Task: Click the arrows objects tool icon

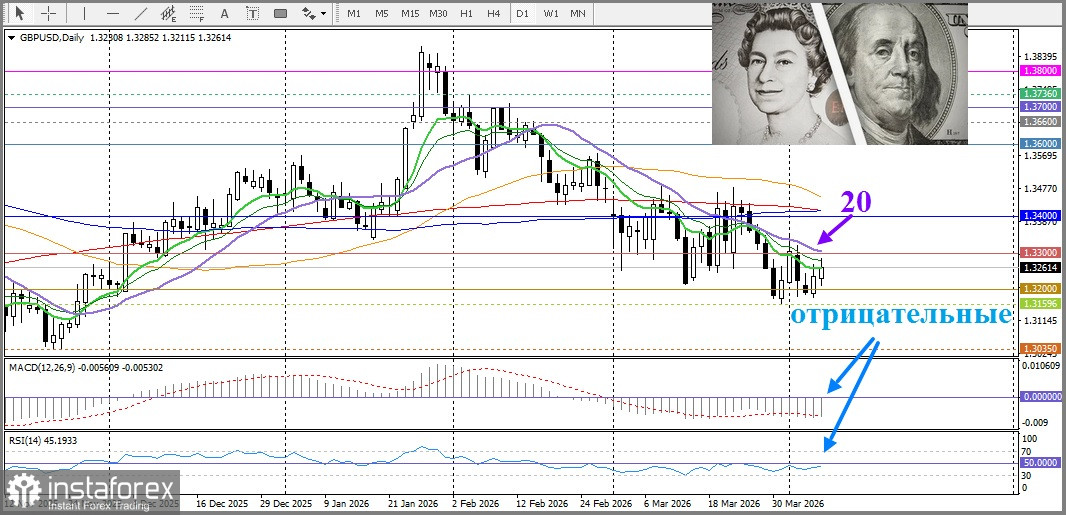Action: click(309, 13)
